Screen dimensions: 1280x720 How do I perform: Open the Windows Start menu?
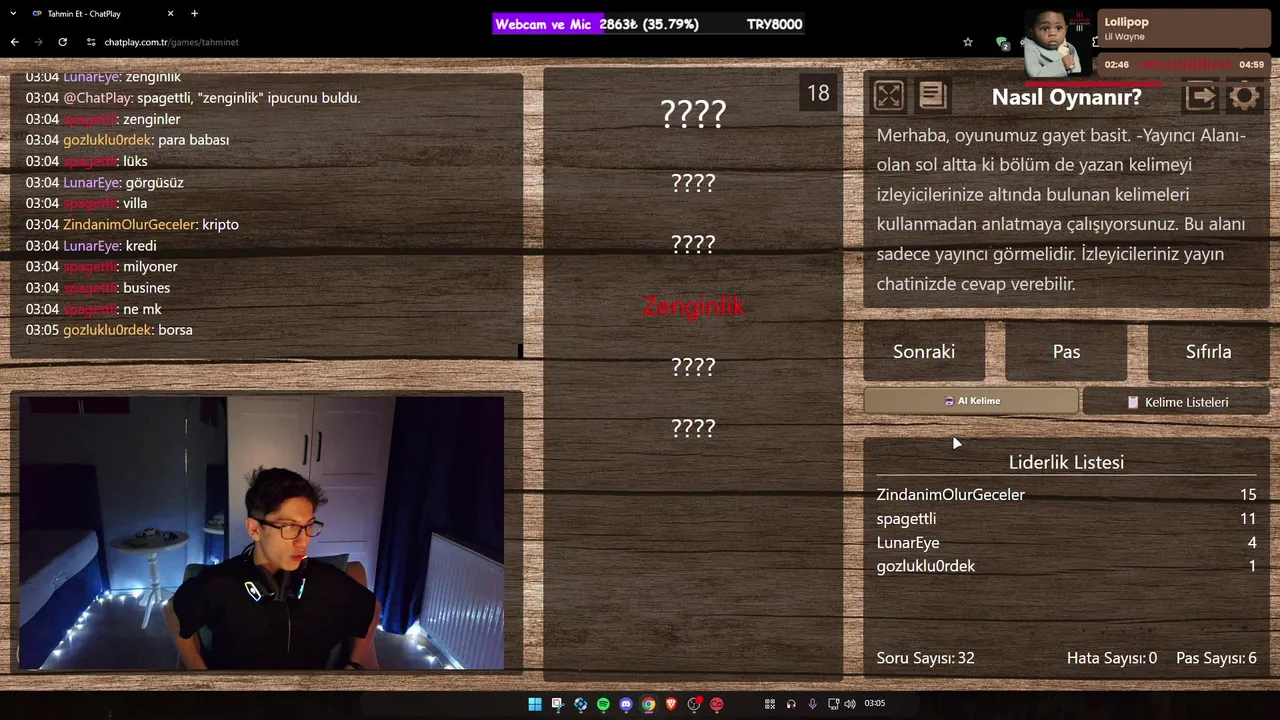click(x=535, y=704)
